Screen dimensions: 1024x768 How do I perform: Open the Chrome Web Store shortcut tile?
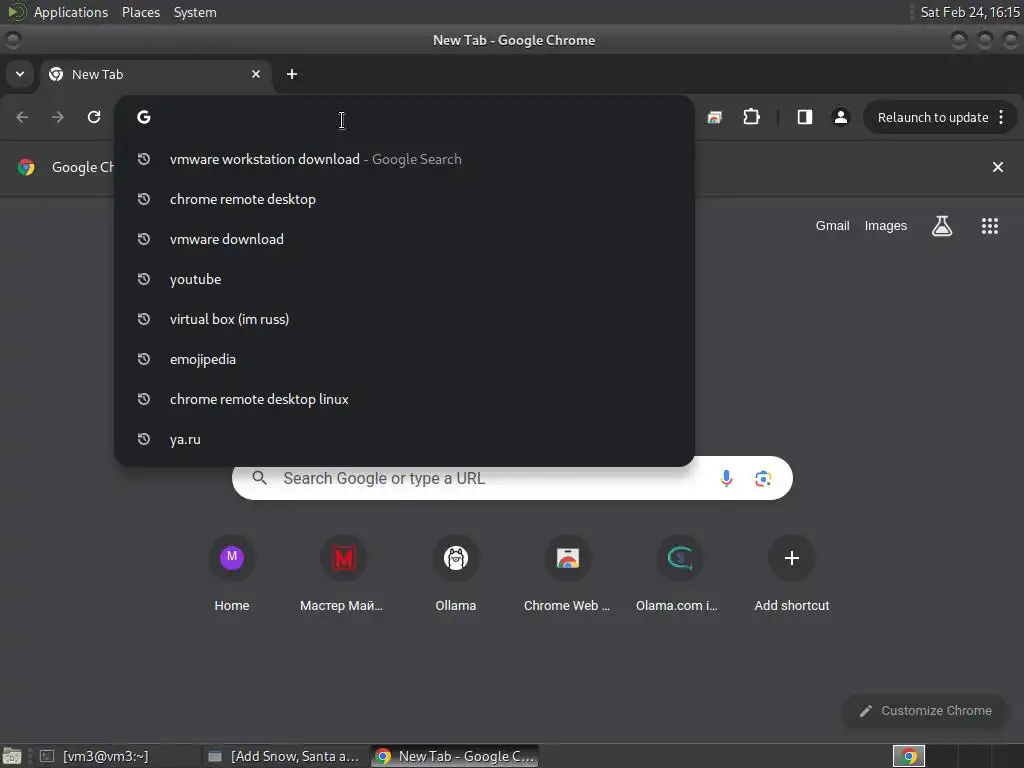pos(567,574)
